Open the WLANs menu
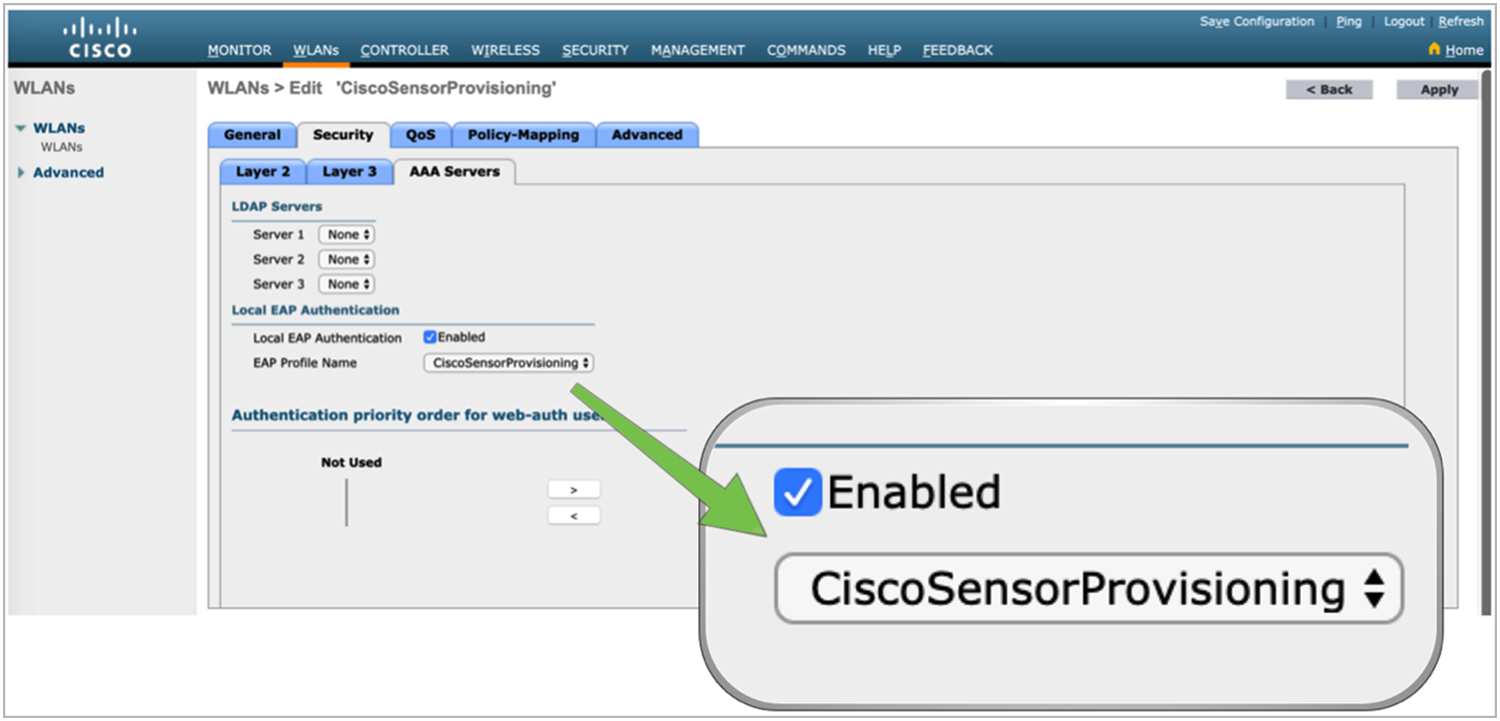 tap(316, 50)
